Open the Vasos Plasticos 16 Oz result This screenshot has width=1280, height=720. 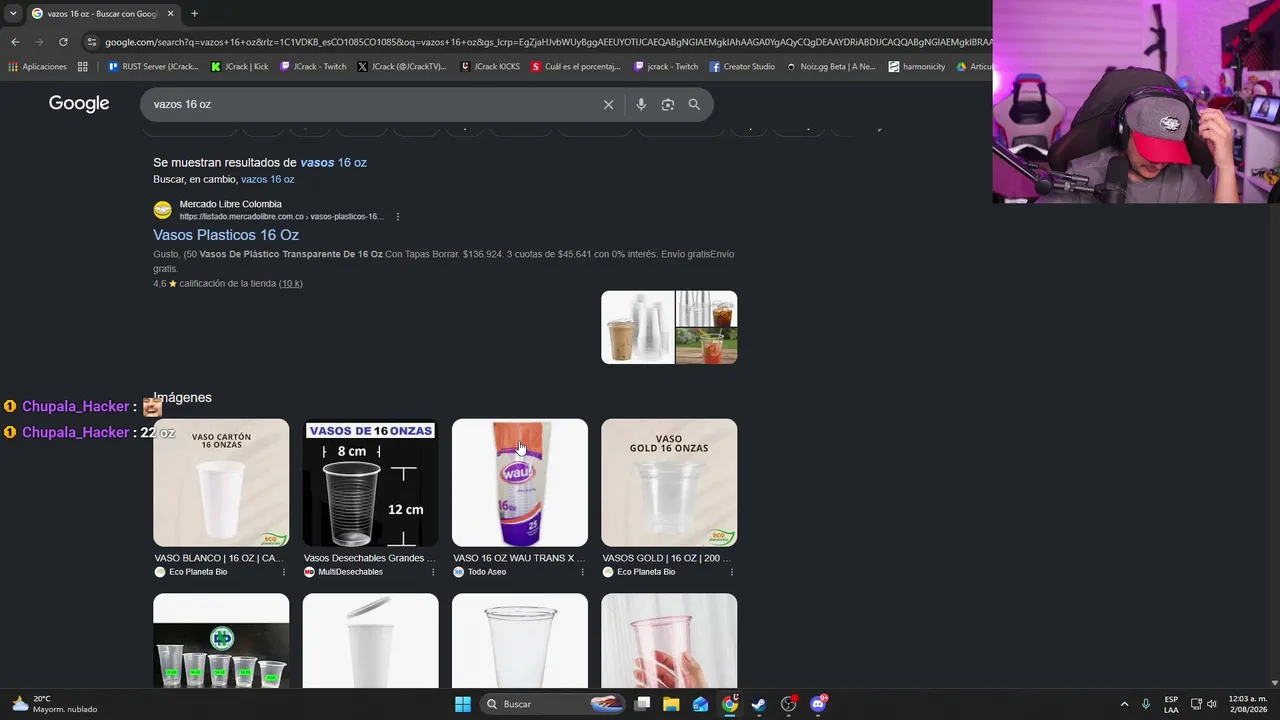pyautogui.click(x=226, y=235)
